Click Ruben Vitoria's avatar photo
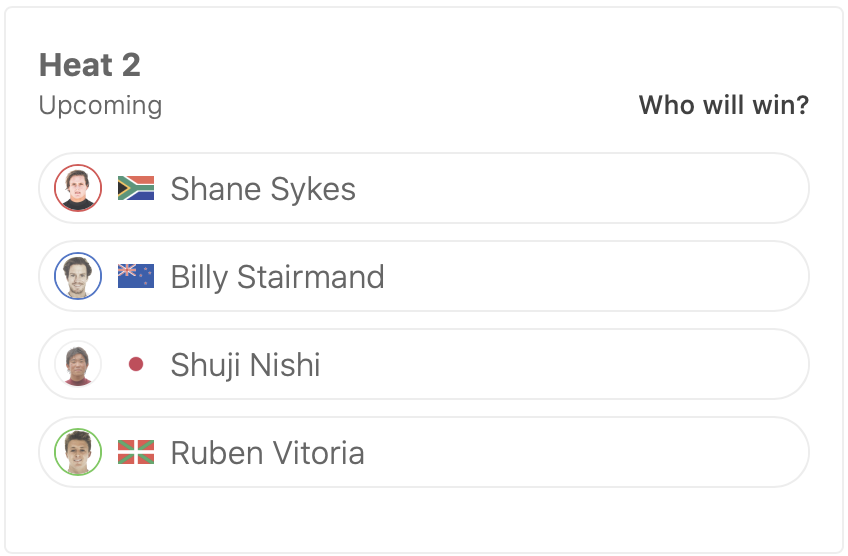Image resolution: width=848 pixels, height=556 pixels. click(78, 452)
